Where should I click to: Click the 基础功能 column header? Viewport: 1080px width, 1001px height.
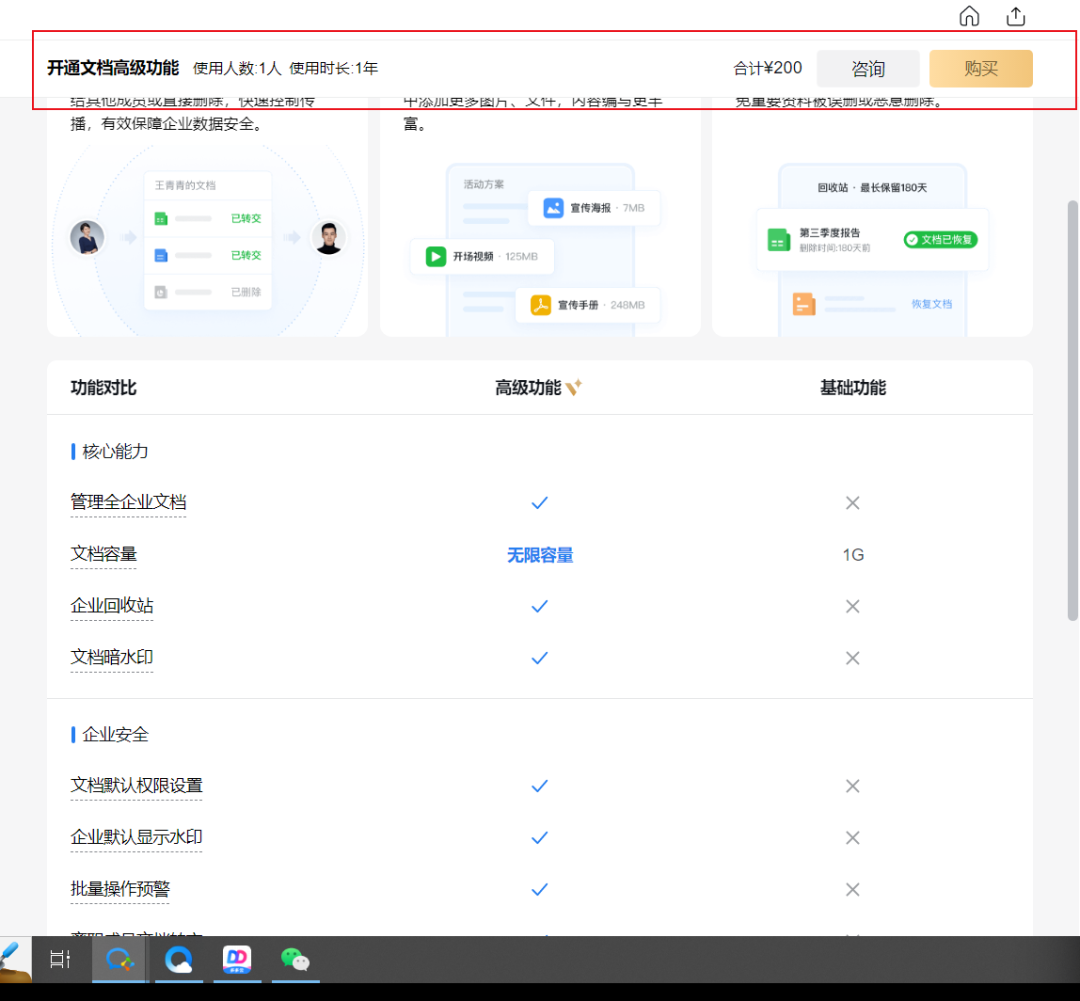point(853,388)
